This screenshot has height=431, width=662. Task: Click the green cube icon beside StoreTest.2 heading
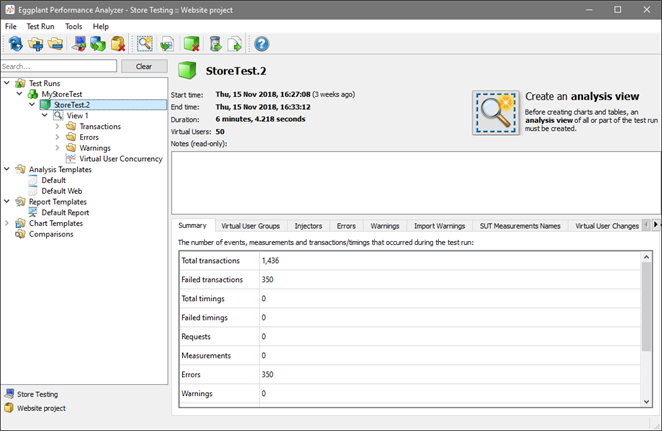click(x=187, y=70)
